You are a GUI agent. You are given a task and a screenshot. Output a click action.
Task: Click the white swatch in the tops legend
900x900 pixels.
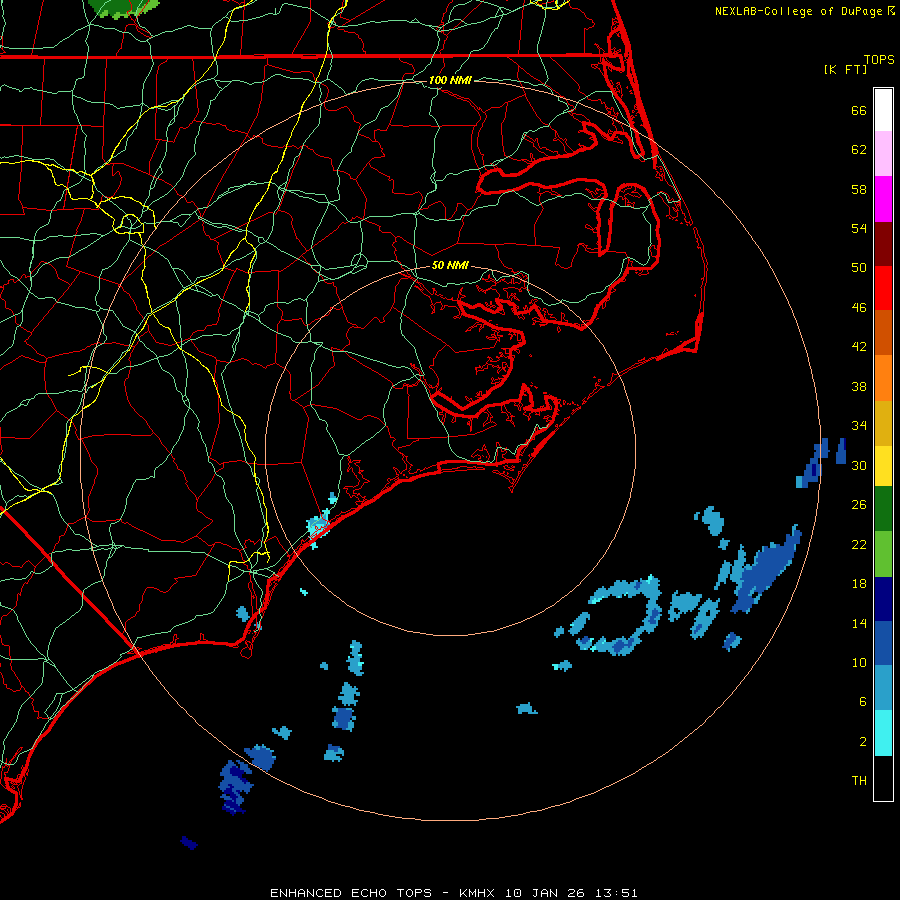(x=883, y=110)
